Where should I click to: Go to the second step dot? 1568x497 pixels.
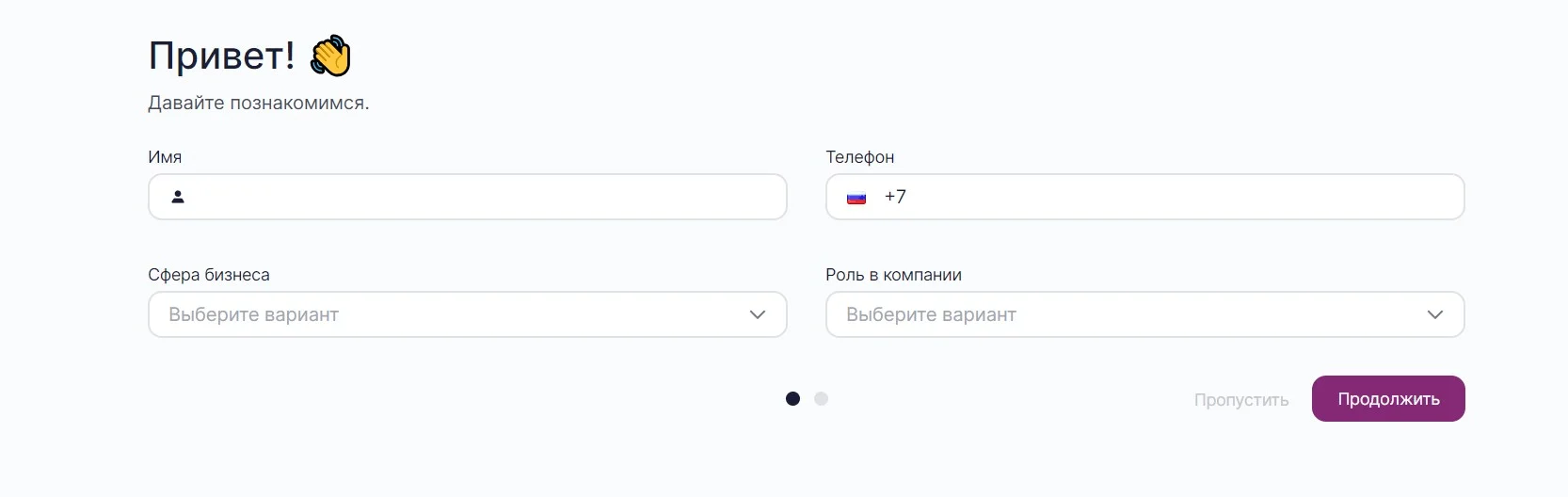click(x=821, y=399)
